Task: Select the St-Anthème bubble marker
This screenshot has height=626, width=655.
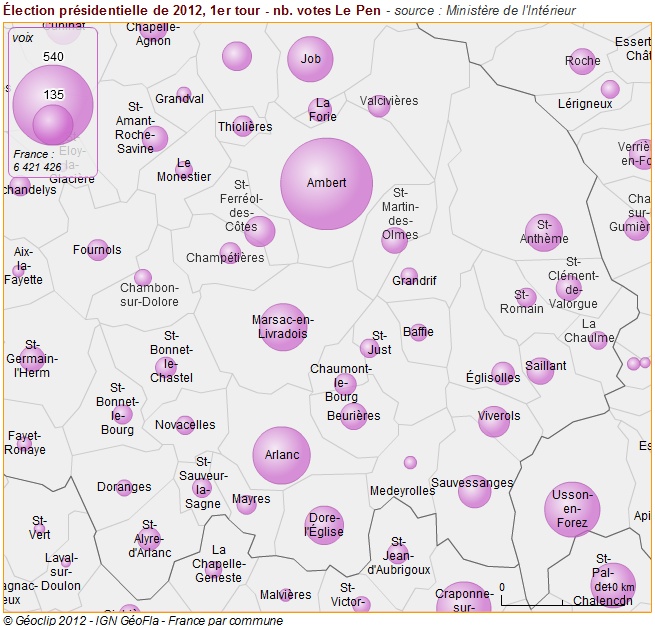Action: (544, 232)
